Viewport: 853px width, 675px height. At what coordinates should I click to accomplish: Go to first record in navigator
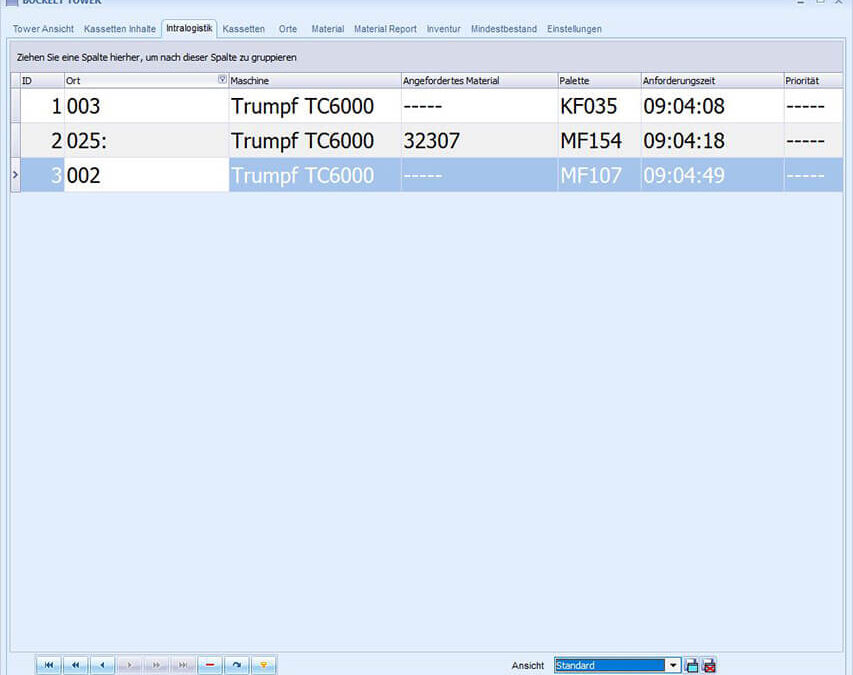click(49, 665)
